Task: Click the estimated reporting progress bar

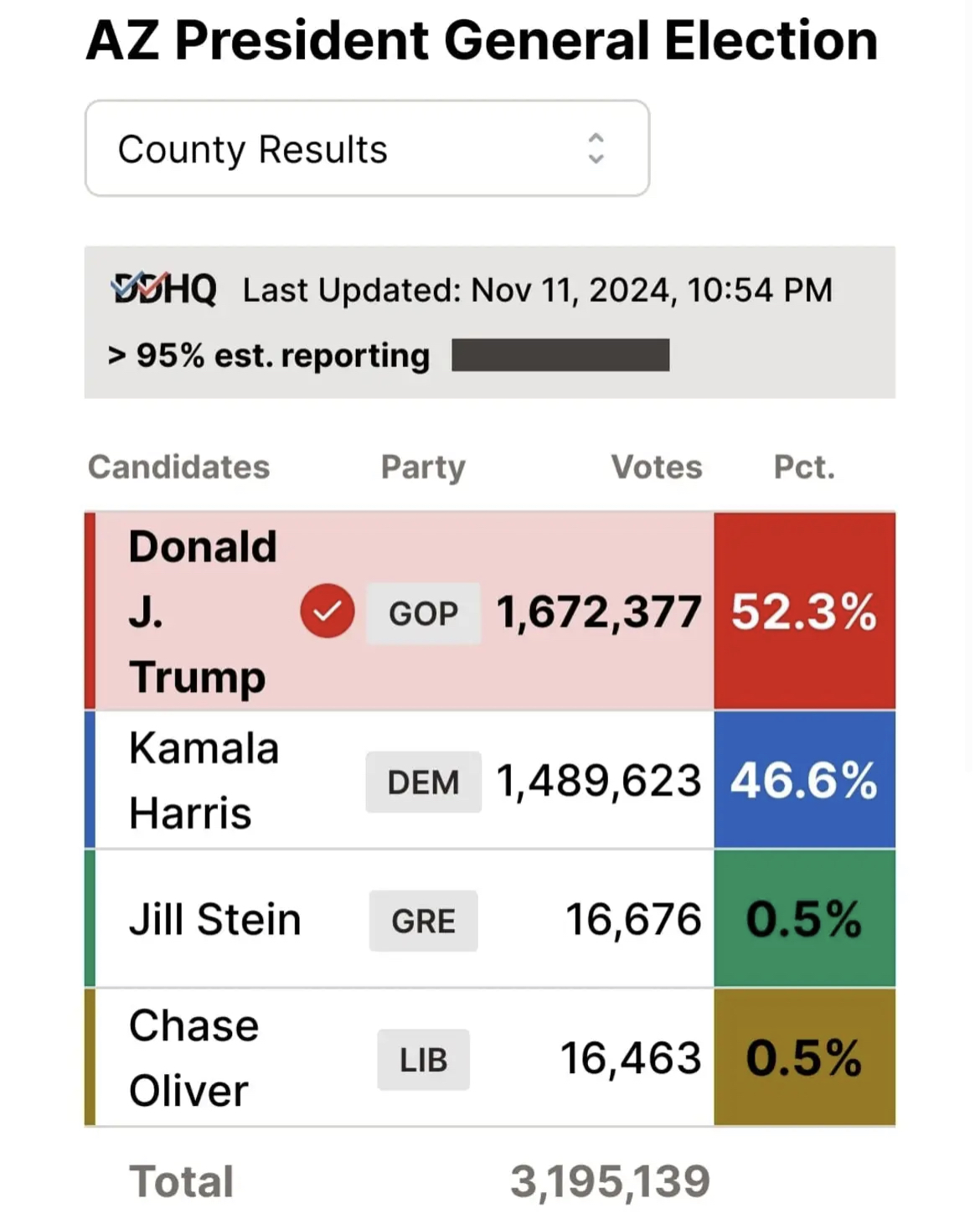Action: click(560, 354)
